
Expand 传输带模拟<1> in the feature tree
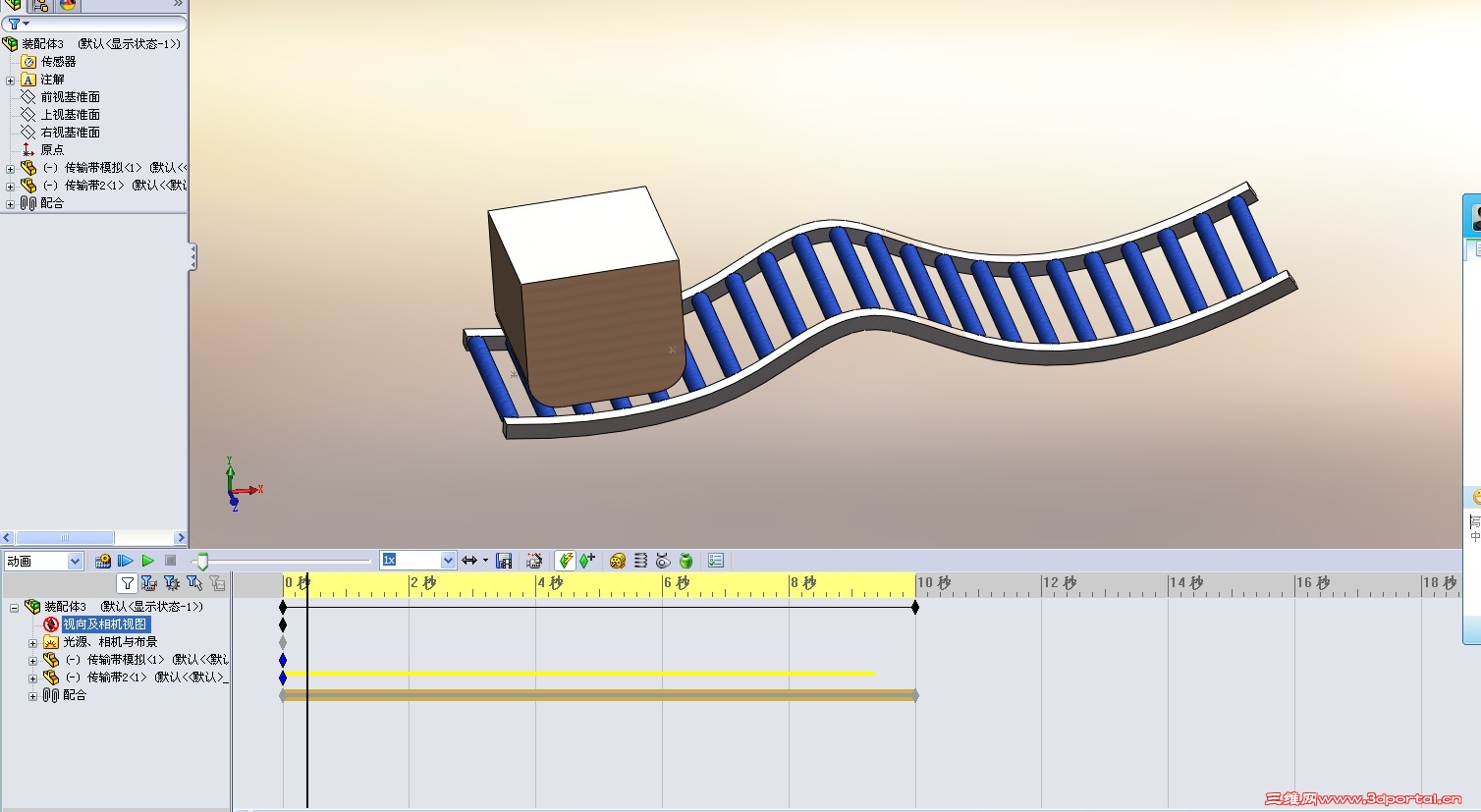point(11,169)
